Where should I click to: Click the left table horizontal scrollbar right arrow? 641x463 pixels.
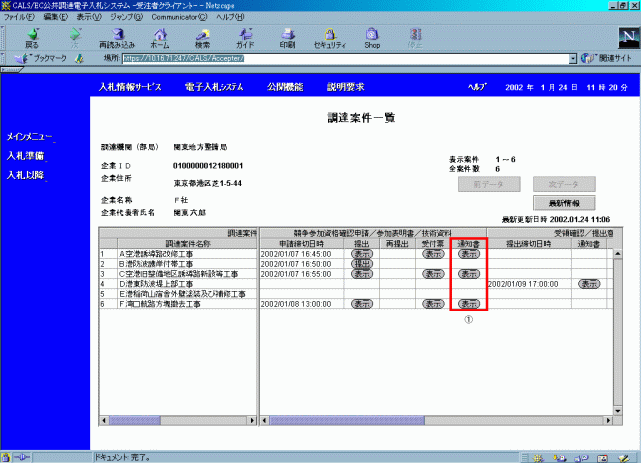pos(252,420)
